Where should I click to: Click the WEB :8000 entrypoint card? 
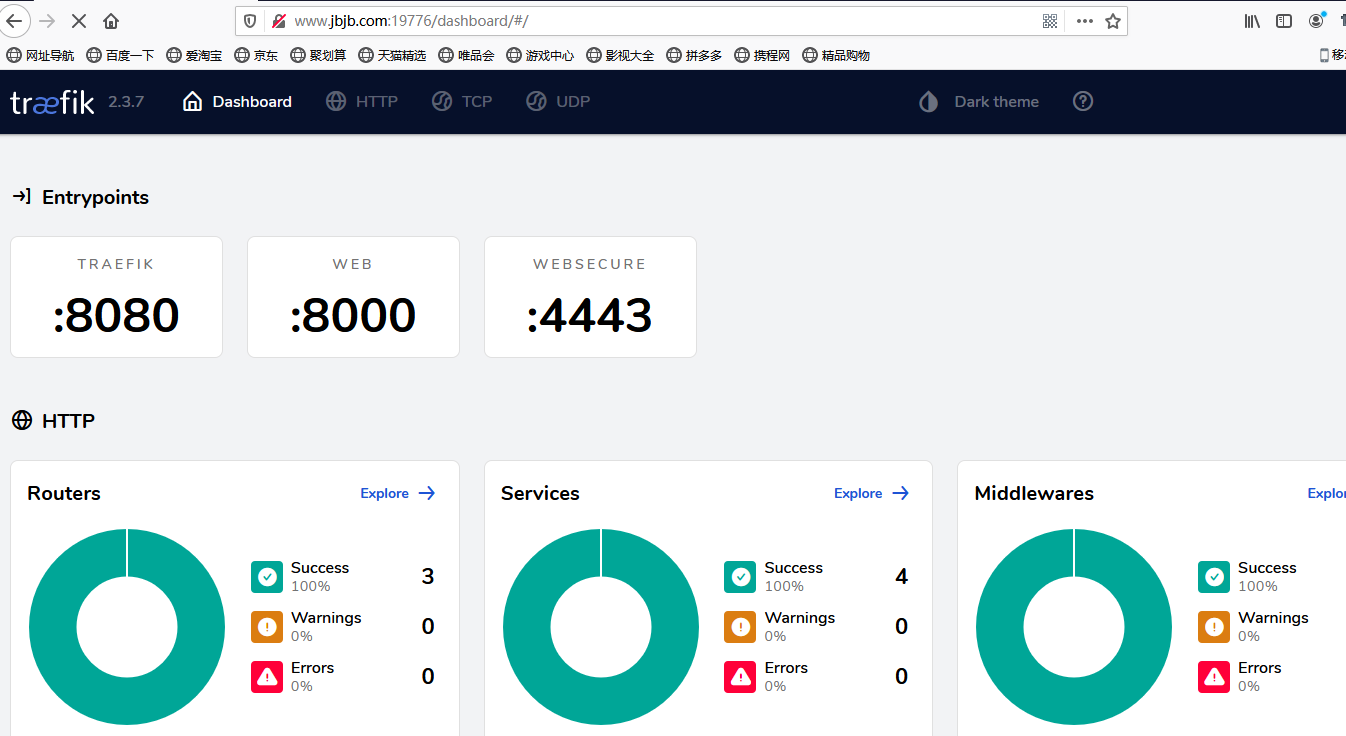353,297
